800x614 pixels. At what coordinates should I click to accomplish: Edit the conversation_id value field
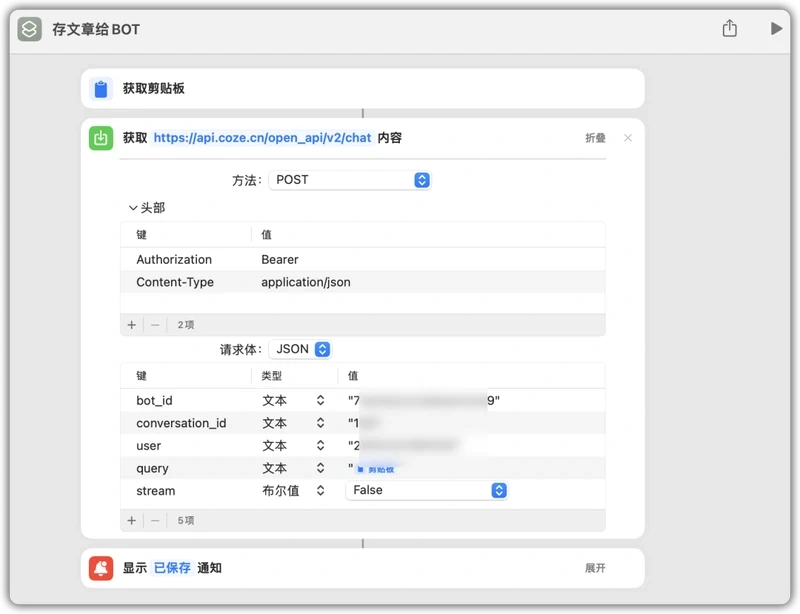tap(363, 423)
